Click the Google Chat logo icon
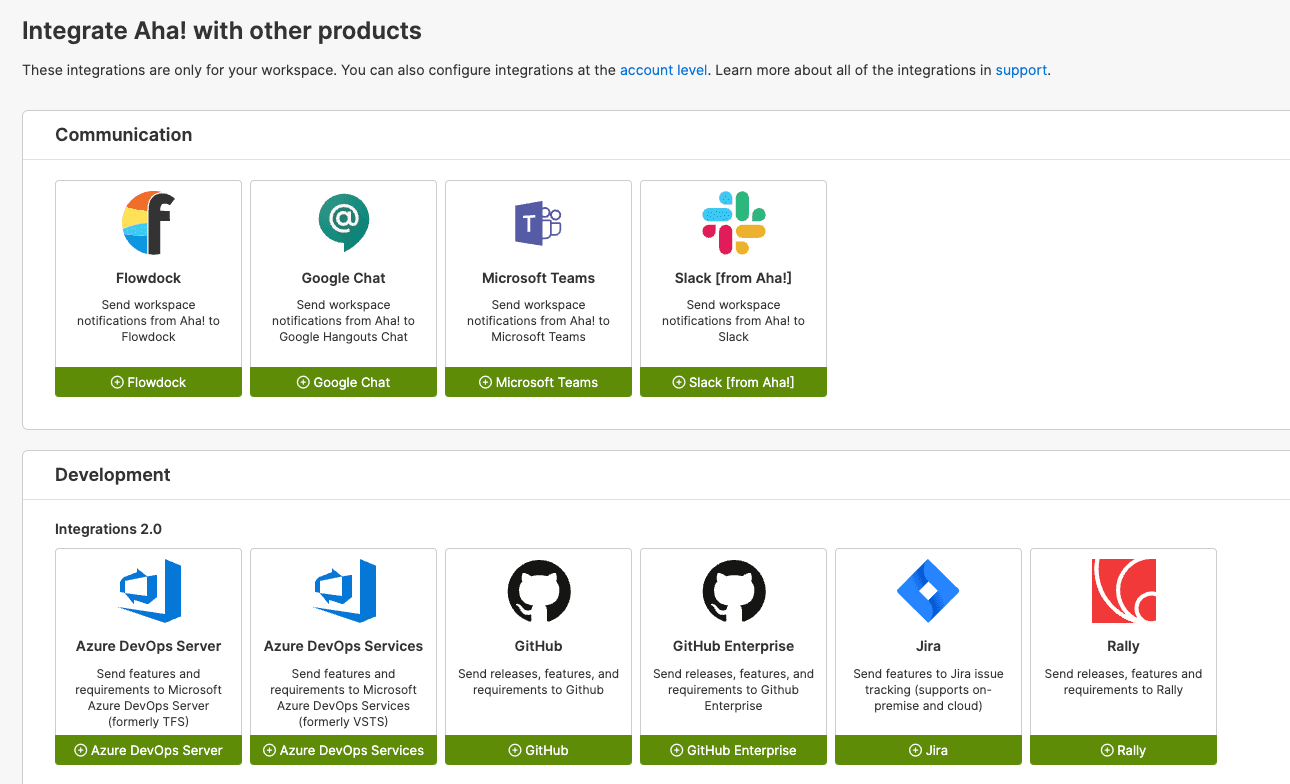The width and height of the screenshot is (1290, 784). pyautogui.click(x=343, y=222)
